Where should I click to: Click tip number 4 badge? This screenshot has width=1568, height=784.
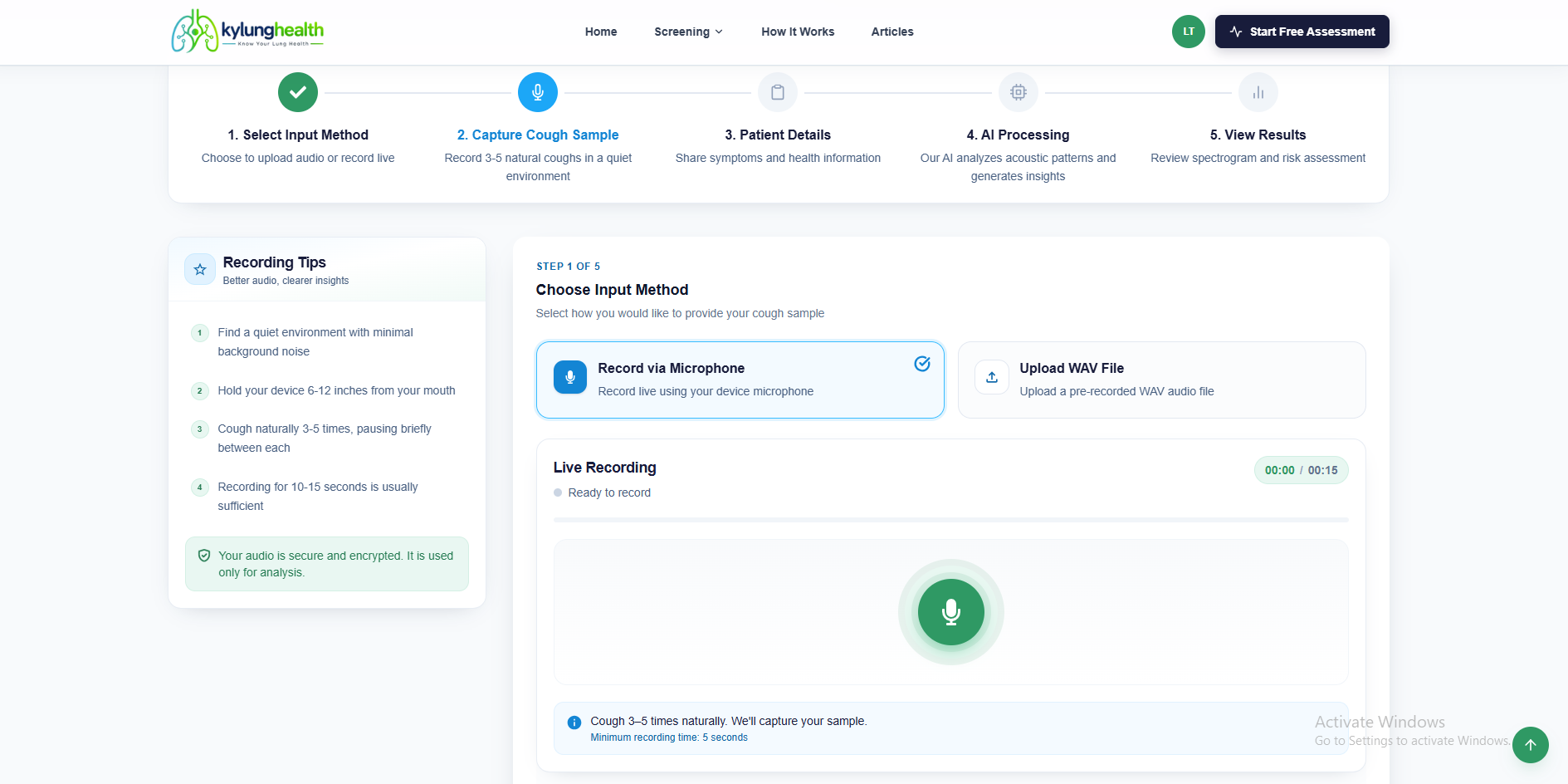199,488
